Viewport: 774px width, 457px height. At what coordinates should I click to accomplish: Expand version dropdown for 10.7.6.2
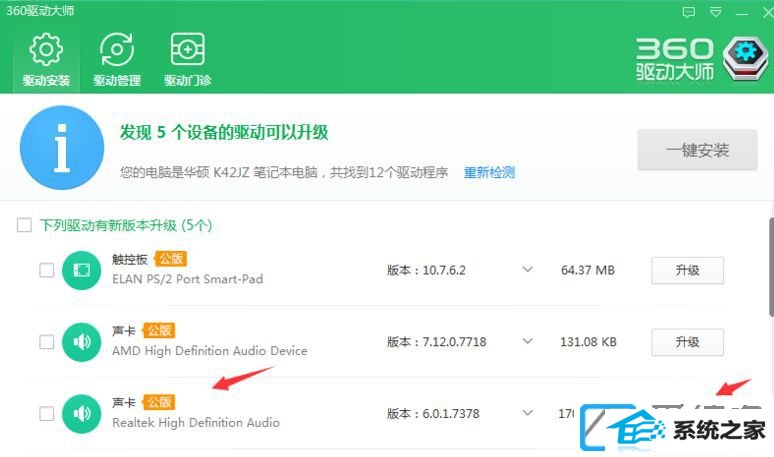(528, 269)
